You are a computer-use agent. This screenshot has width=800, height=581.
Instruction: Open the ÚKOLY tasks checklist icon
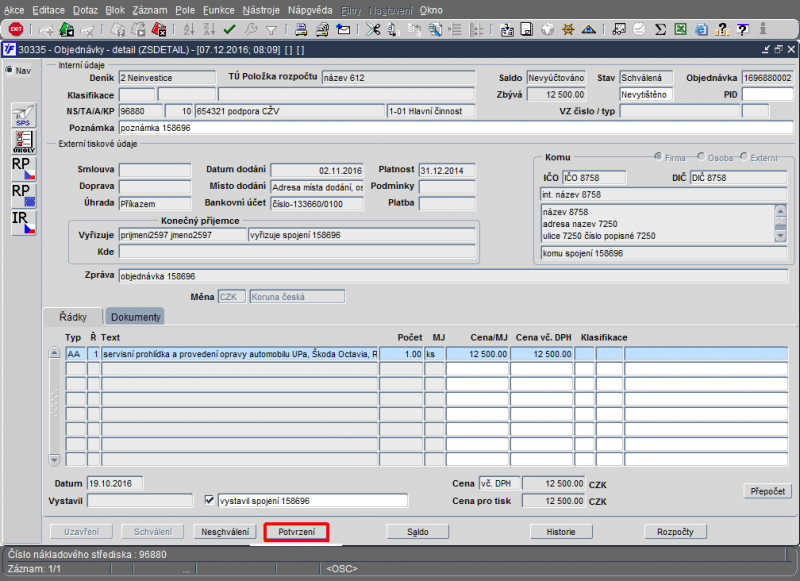(23, 141)
